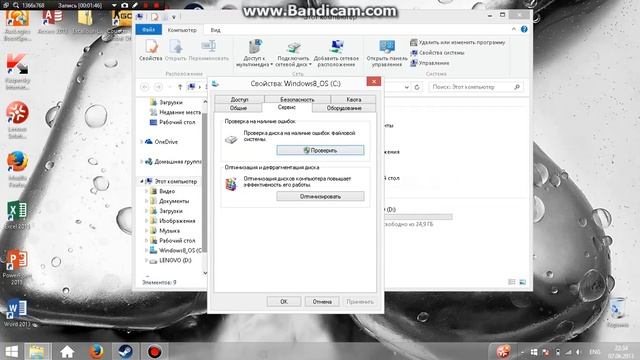Open the Оборудование tab
This screenshot has height=360, width=640.
pos(344,108)
